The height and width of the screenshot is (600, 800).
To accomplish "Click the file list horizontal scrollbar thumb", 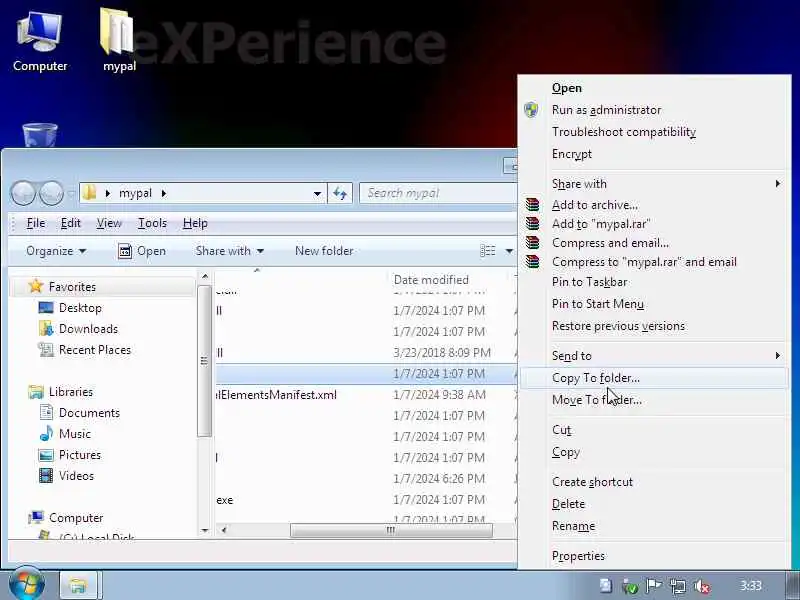I will (x=391, y=530).
